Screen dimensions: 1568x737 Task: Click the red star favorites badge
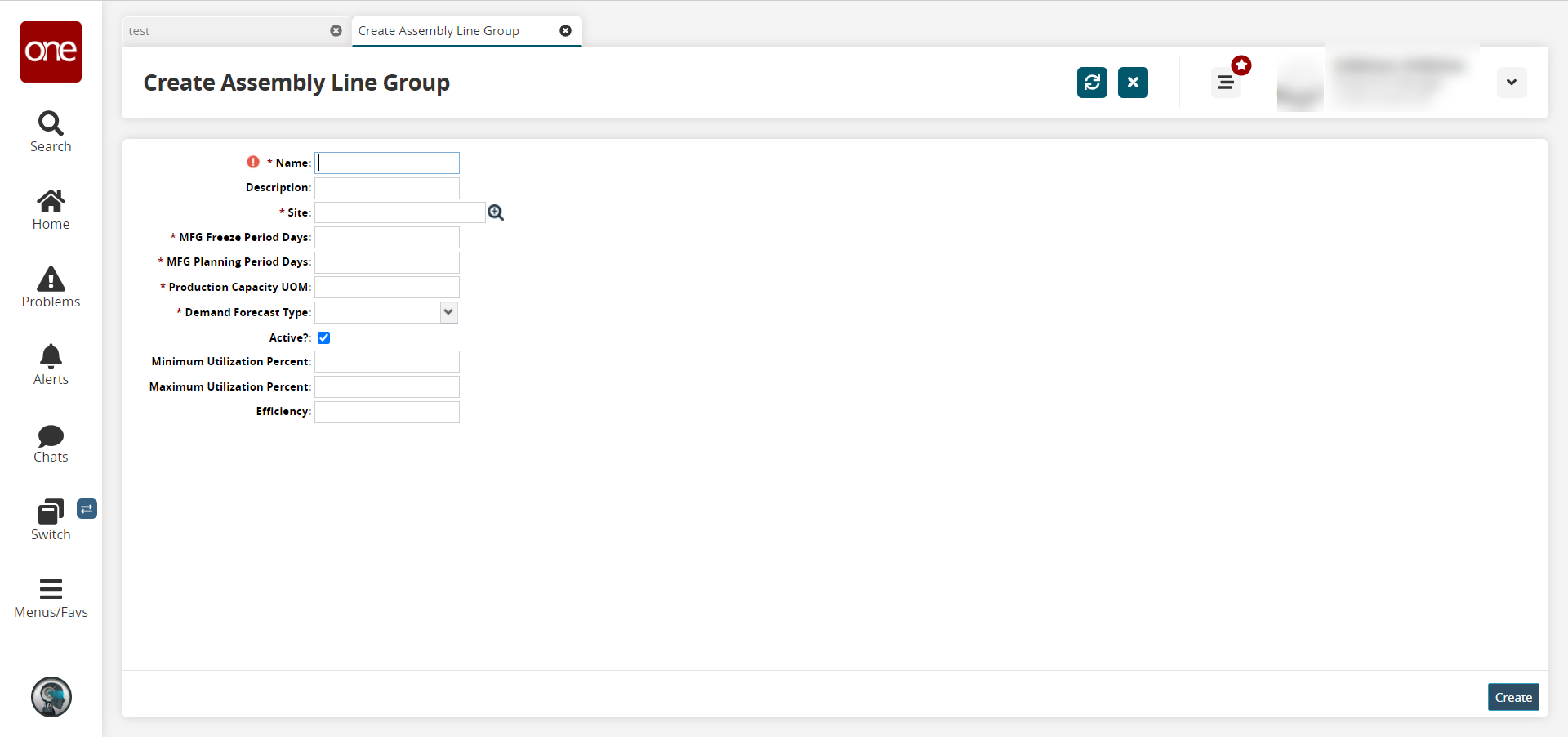coord(1241,65)
